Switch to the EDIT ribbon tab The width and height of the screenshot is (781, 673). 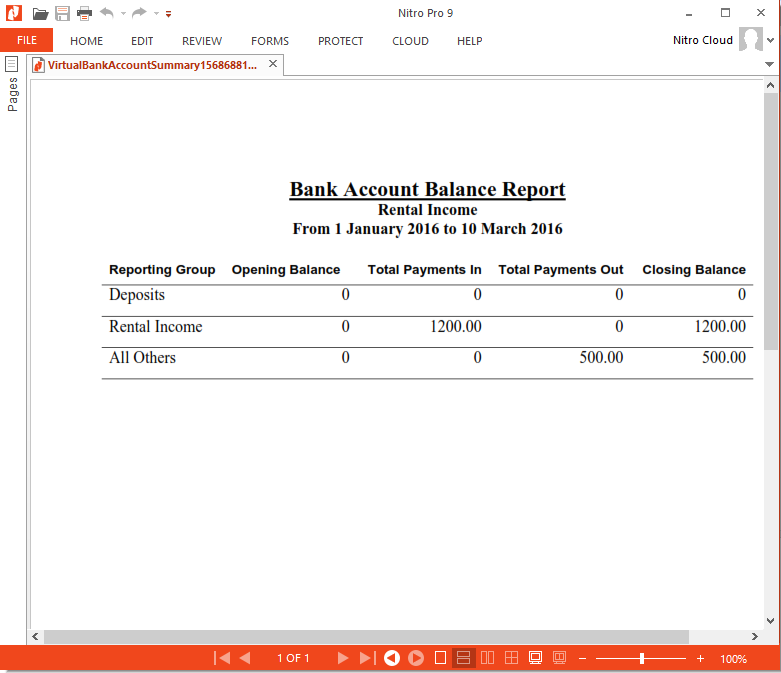tap(142, 41)
